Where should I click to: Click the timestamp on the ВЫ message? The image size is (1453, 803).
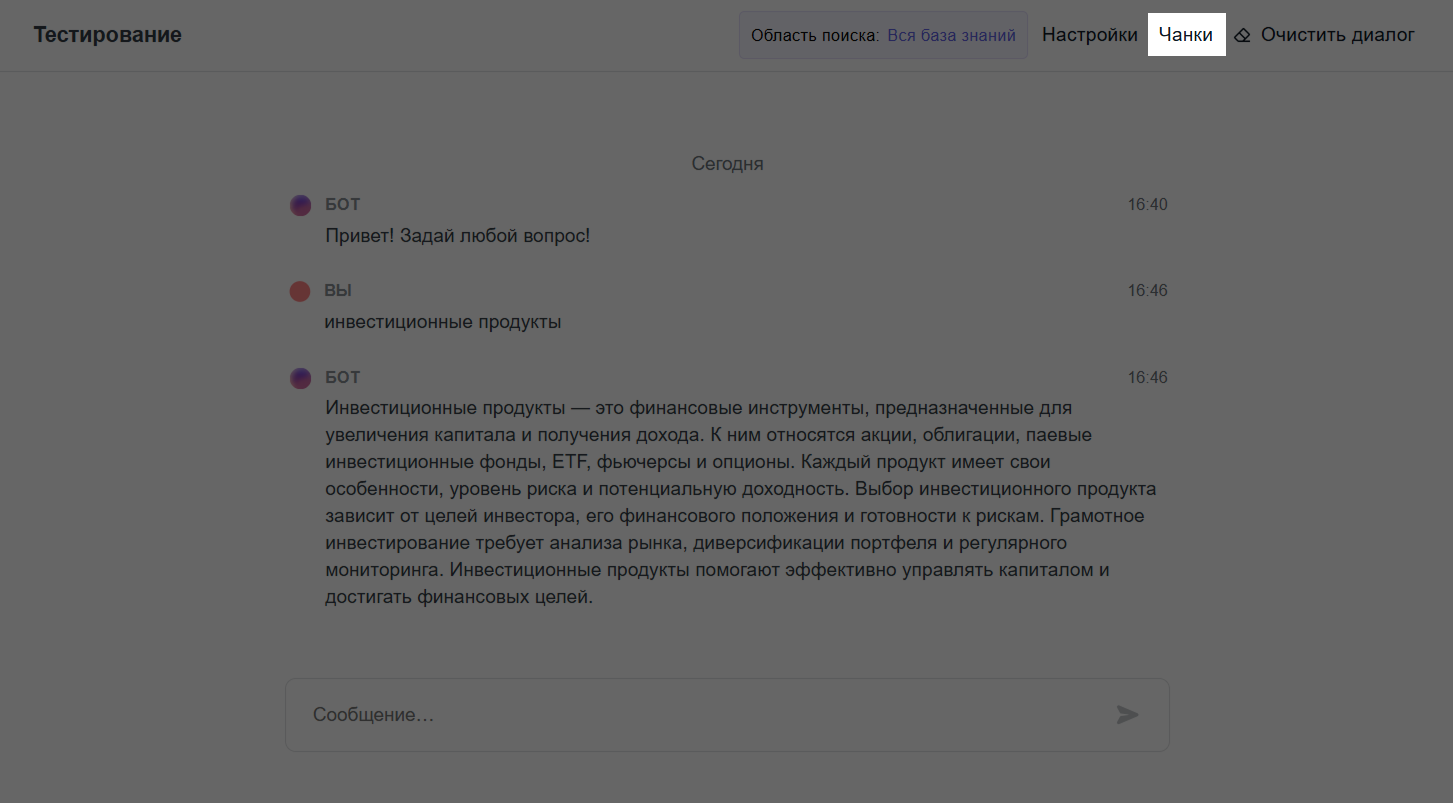[x=1147, y=291]
